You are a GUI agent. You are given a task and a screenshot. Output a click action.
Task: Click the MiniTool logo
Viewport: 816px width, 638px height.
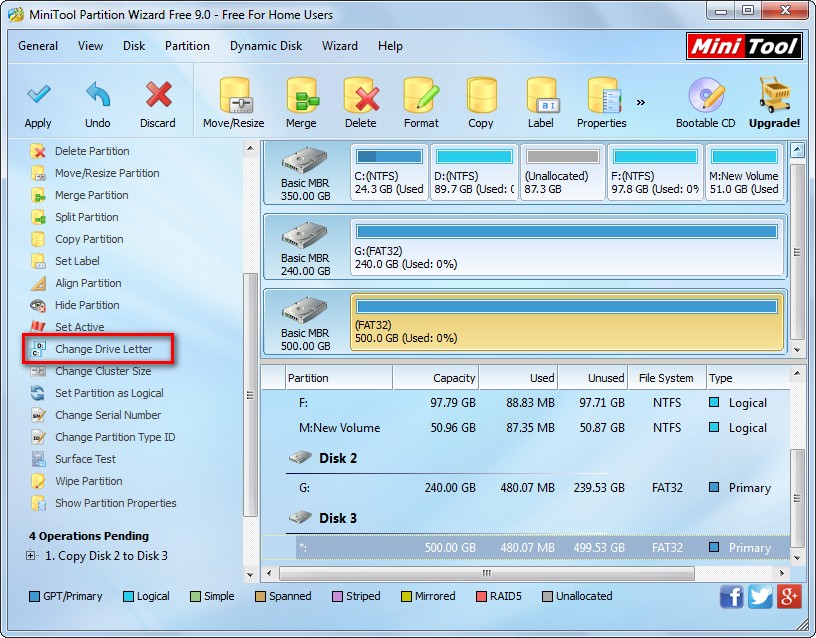point(744,46)
